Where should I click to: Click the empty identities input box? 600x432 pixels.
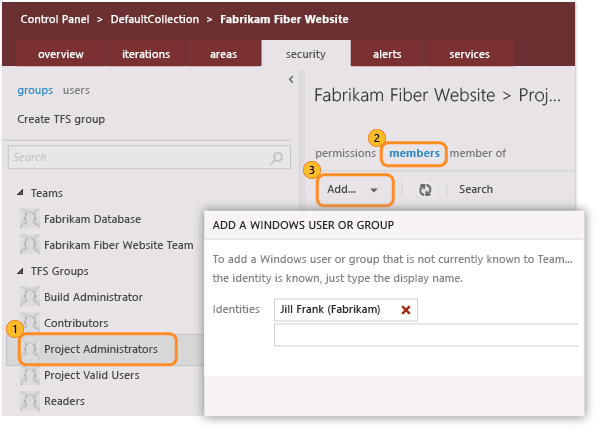(426, 335)
